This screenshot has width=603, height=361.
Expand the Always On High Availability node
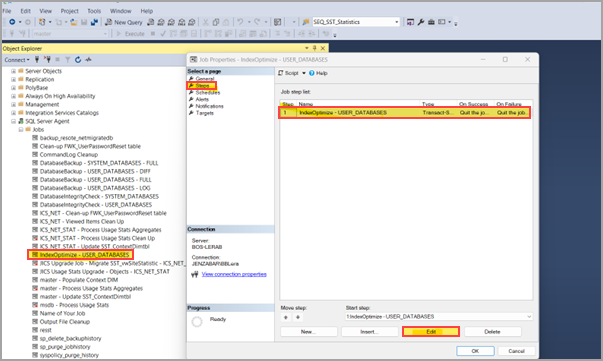[x=13, y=96]
